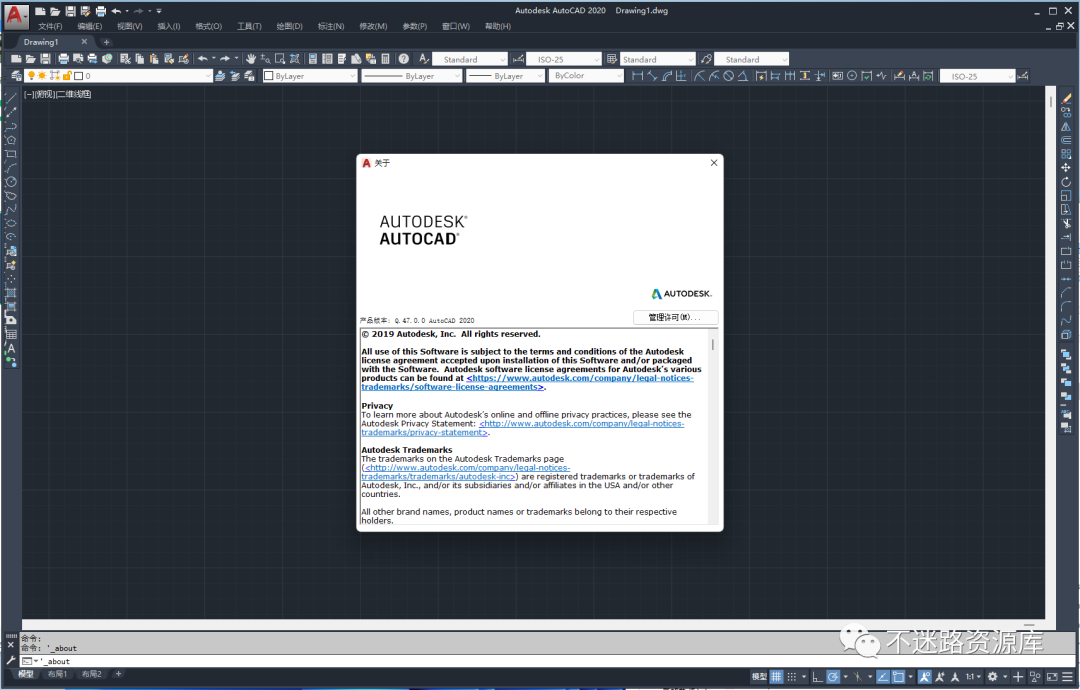Screen dimensions: 1080x690
Task: Add a new drawing tab with plus
Action: (x=106, y=42)
